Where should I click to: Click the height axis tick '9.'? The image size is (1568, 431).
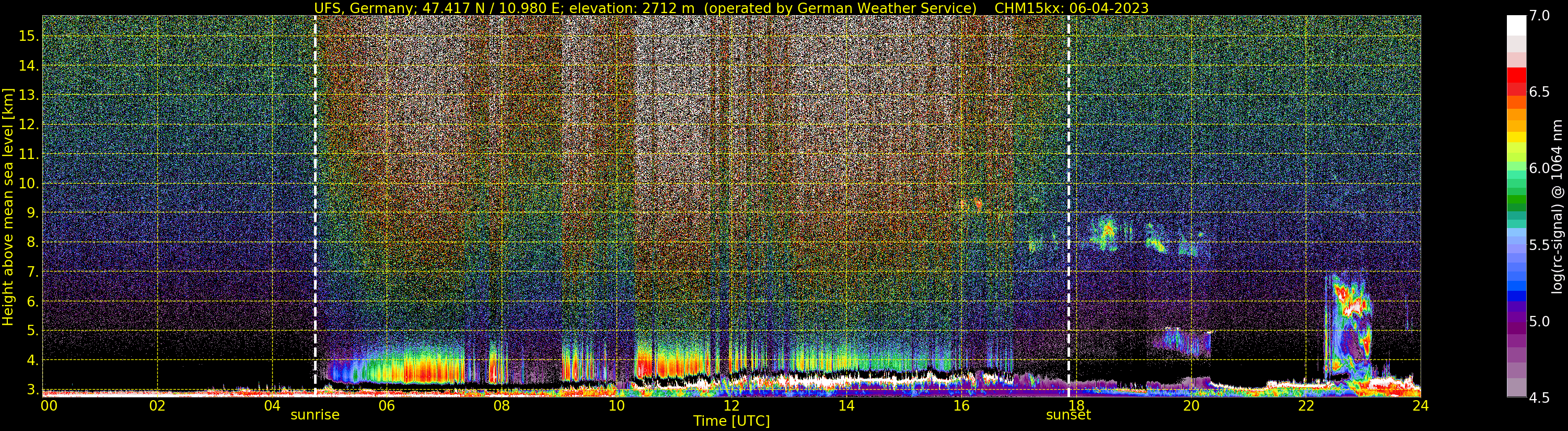32,213
